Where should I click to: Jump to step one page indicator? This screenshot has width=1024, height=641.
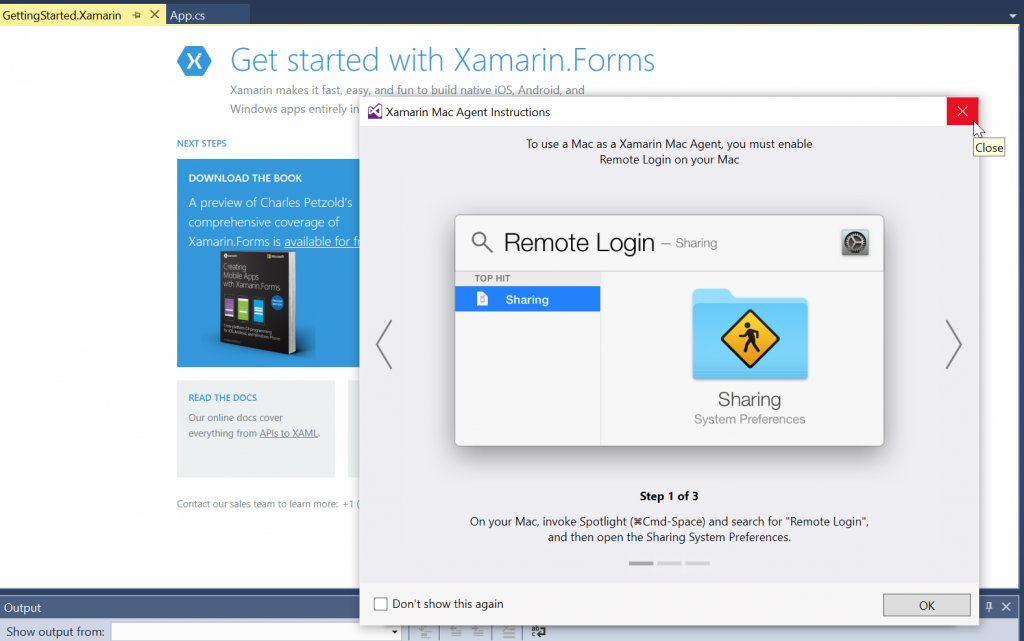click(641, 563)
